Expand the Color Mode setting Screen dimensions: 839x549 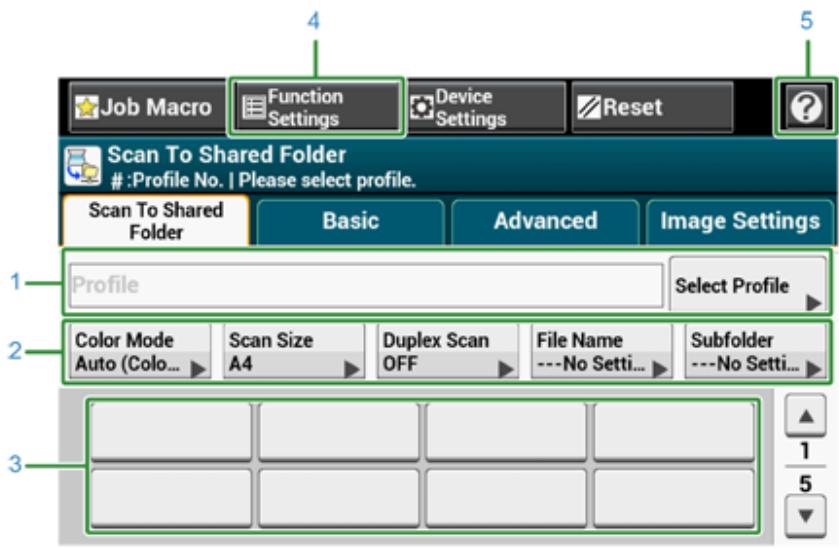(141, 352)
